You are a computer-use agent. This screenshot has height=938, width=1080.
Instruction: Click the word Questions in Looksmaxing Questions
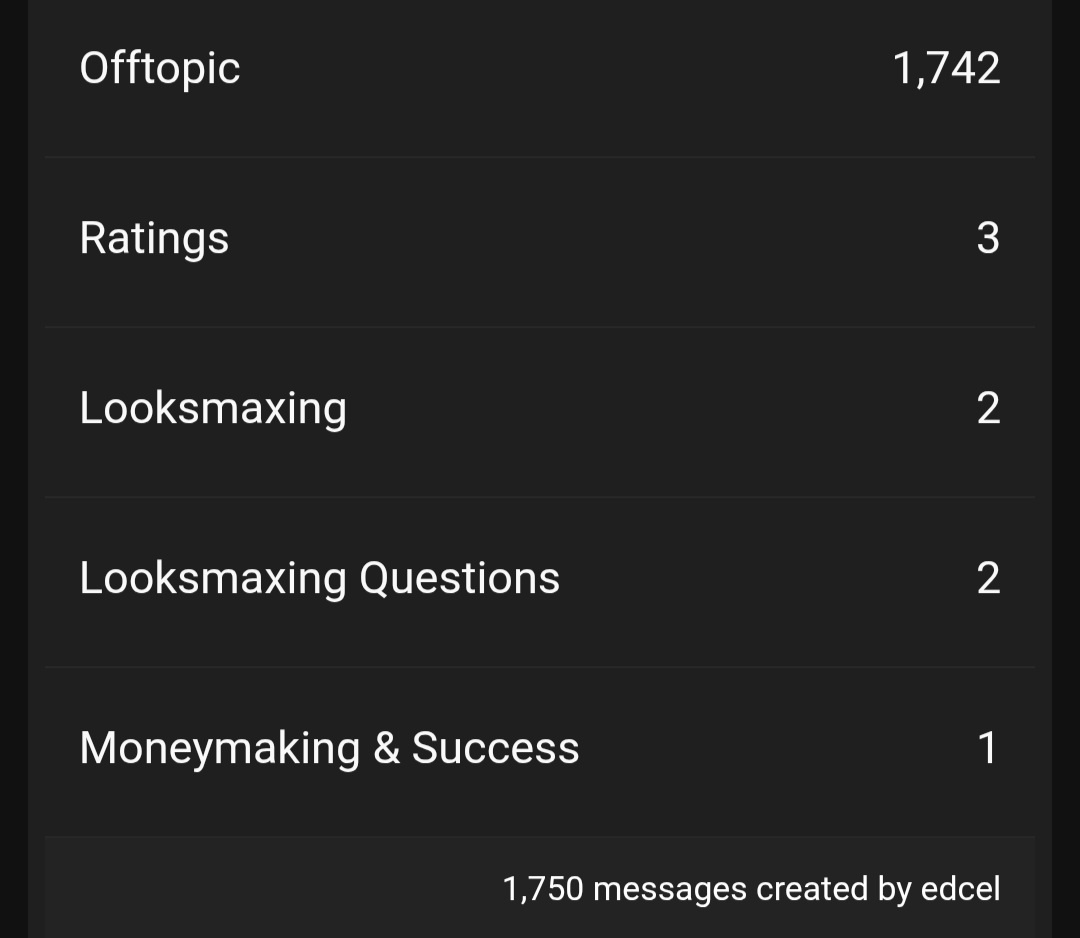pyautogui.click(x=459, y=578)
